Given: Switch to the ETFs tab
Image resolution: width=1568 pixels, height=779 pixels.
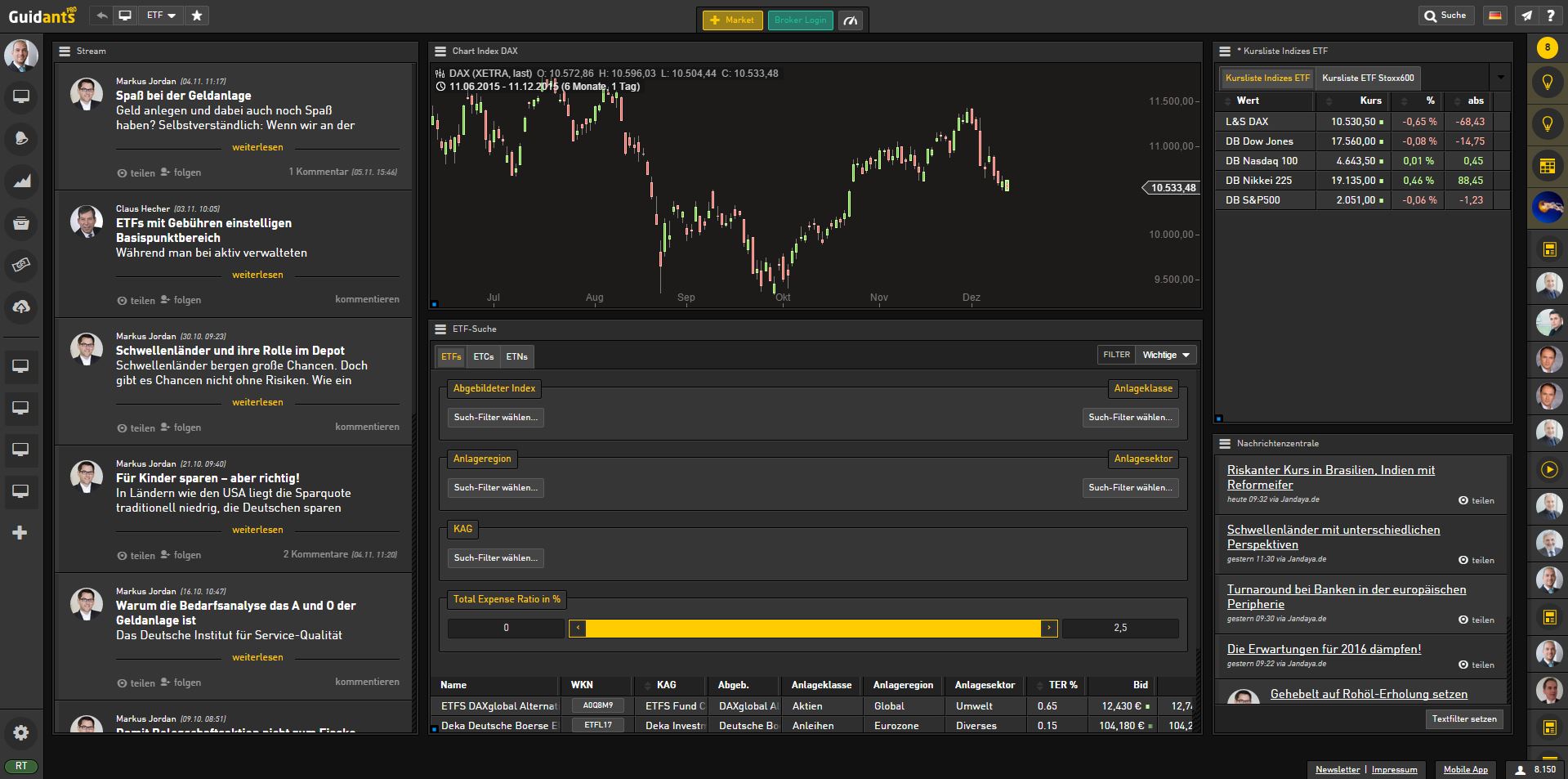Looking at the screenshot, I should click(x=451, y=356).
